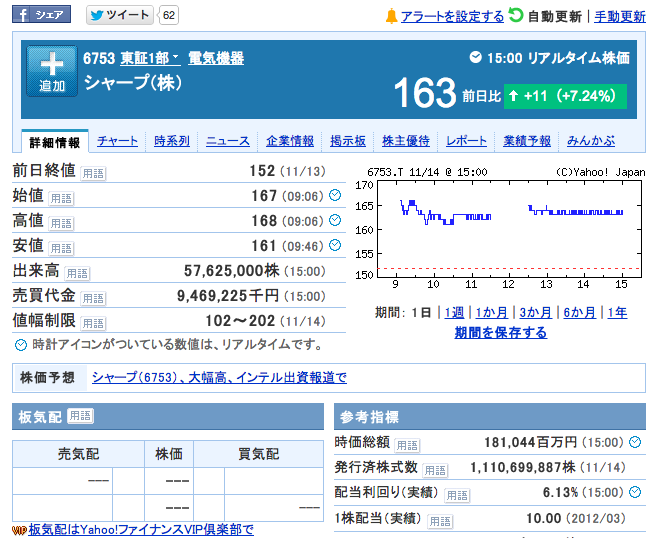Click the 102～202 price limit value

click(240, 321)
